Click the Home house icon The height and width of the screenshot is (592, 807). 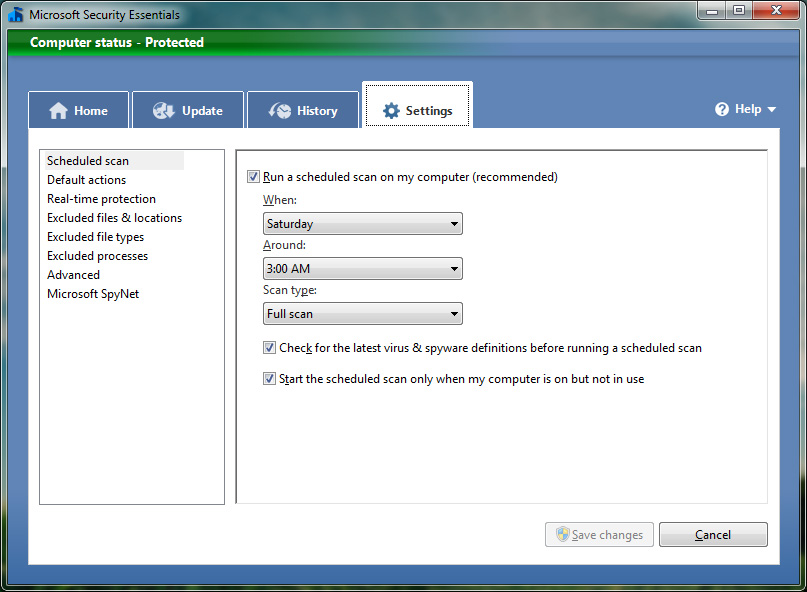[x=58, y=111]
